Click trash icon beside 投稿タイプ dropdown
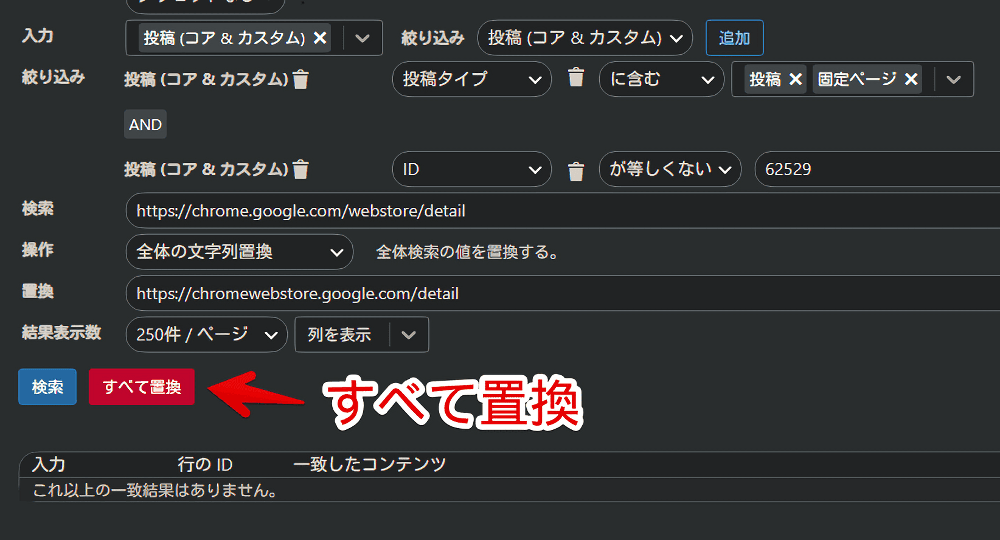 click(x=575, y=78)
